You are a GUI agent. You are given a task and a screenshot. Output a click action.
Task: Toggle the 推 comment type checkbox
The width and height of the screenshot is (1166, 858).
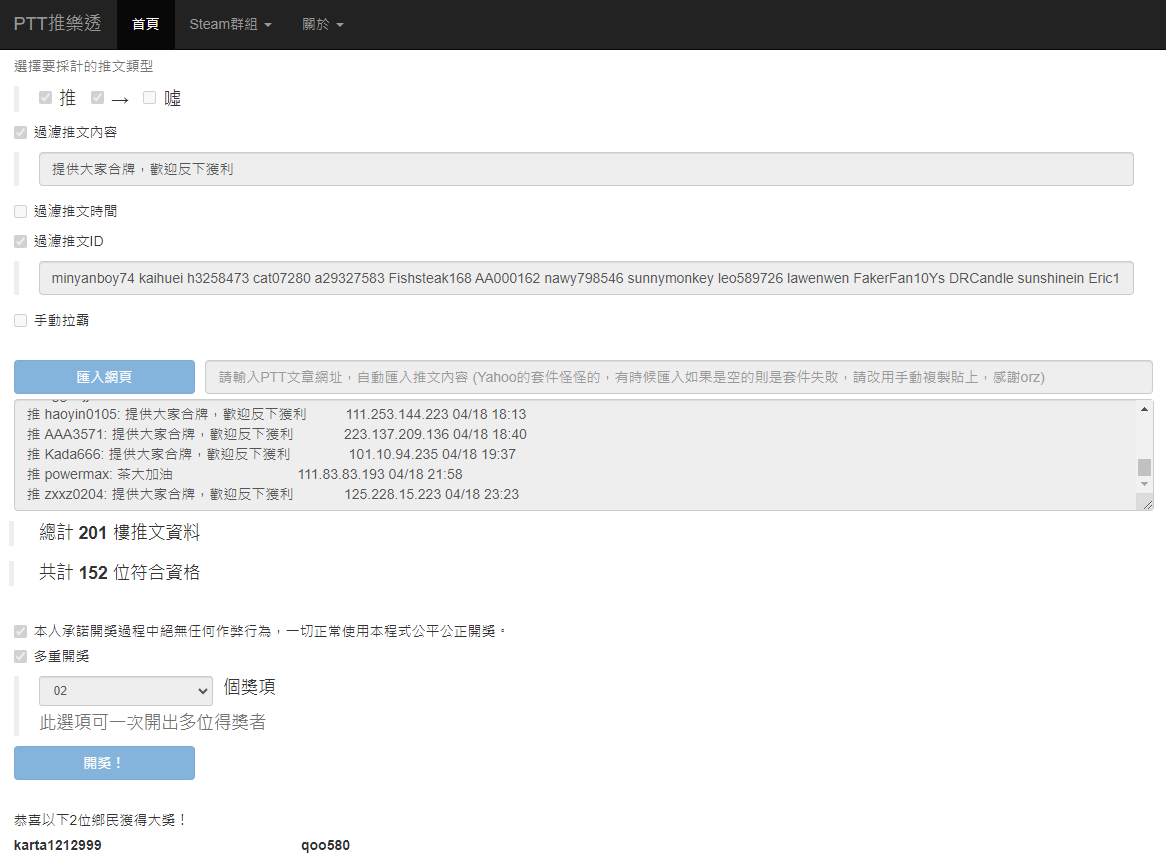pos(45,97)
